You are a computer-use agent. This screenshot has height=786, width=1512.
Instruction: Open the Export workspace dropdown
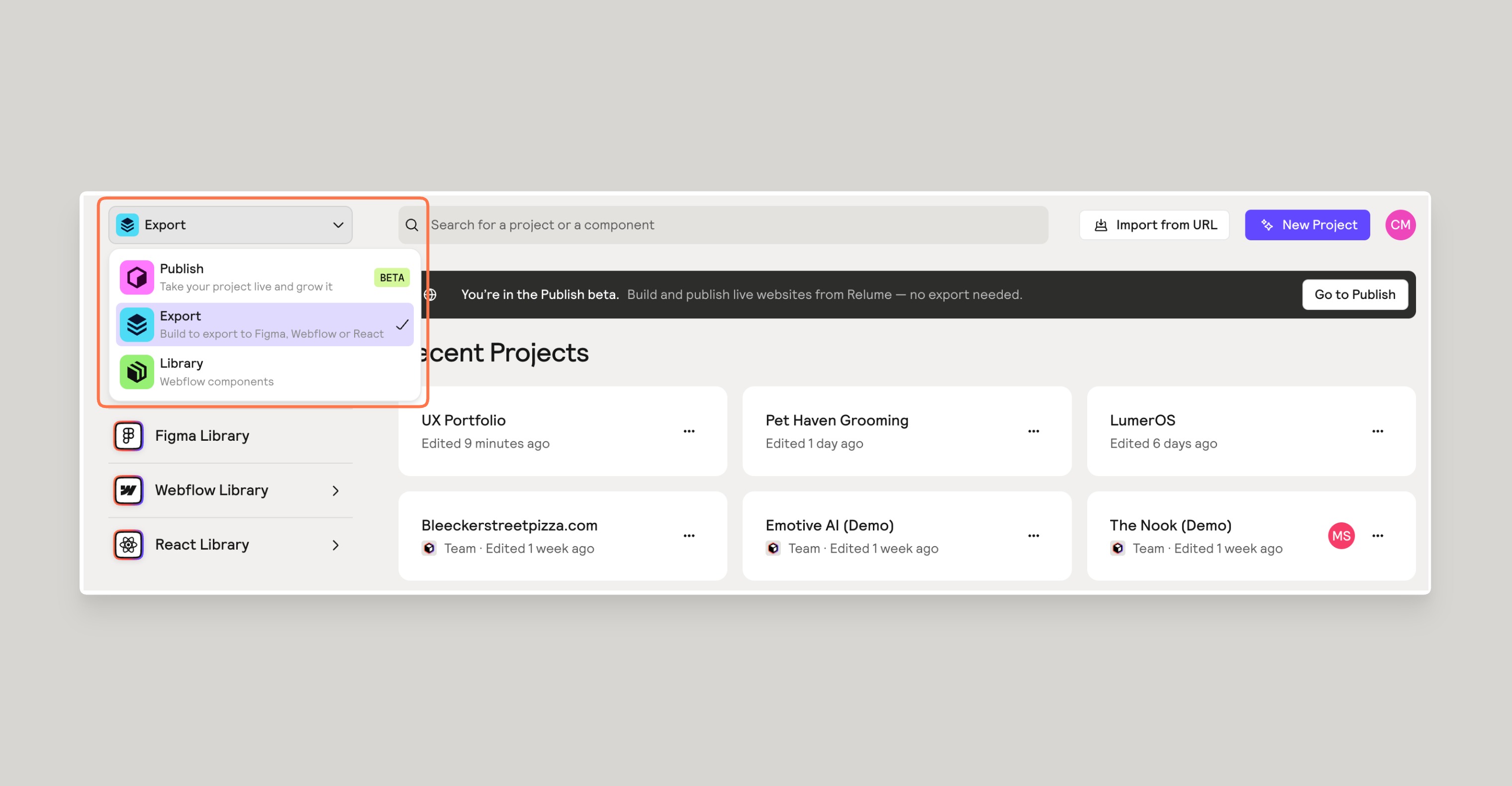pos(230,225)
